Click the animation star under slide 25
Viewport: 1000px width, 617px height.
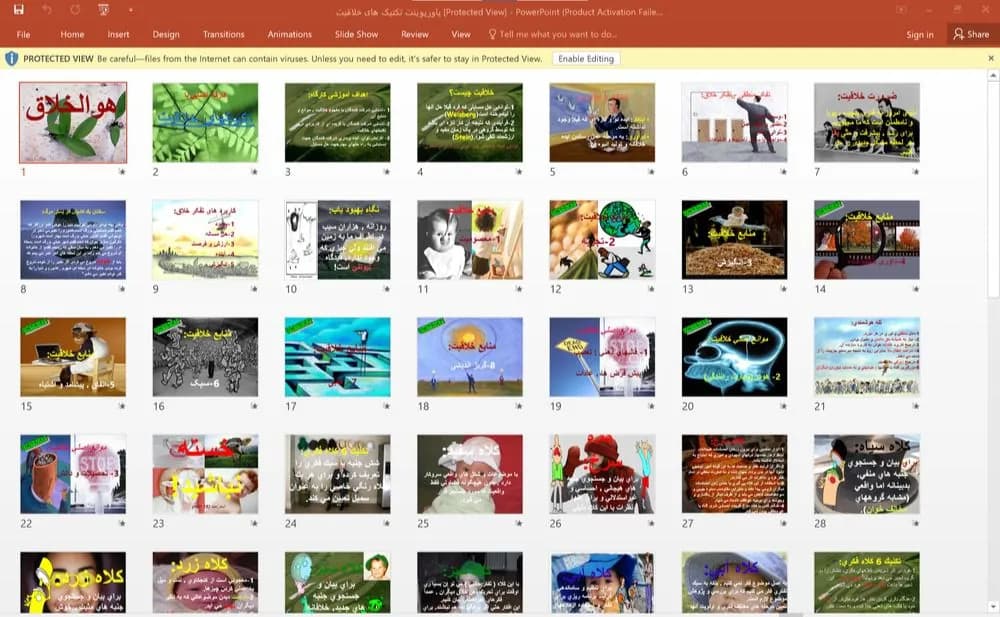518,523
